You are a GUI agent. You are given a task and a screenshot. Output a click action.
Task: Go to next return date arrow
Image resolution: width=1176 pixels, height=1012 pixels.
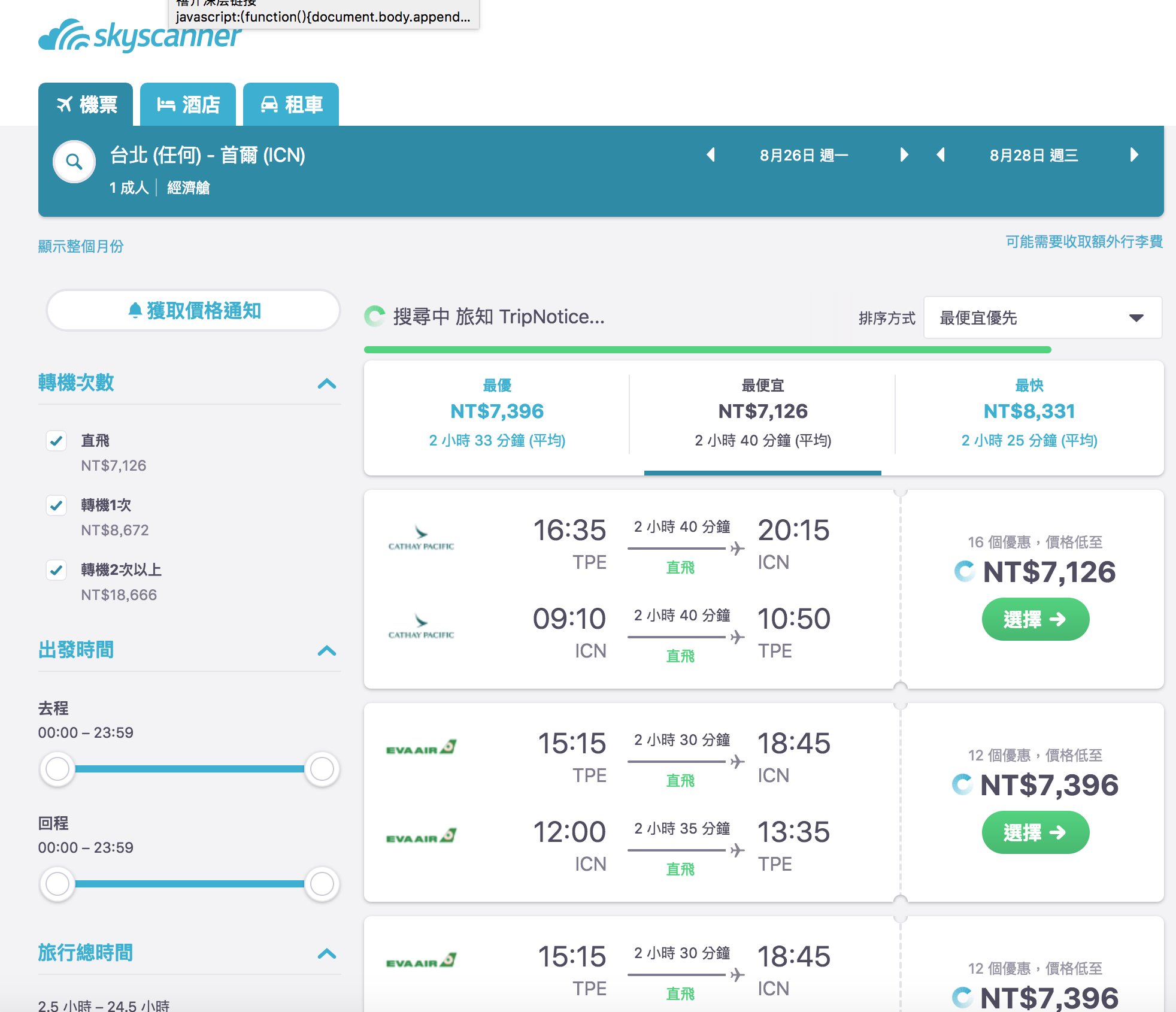click(x=1134, y=155)
